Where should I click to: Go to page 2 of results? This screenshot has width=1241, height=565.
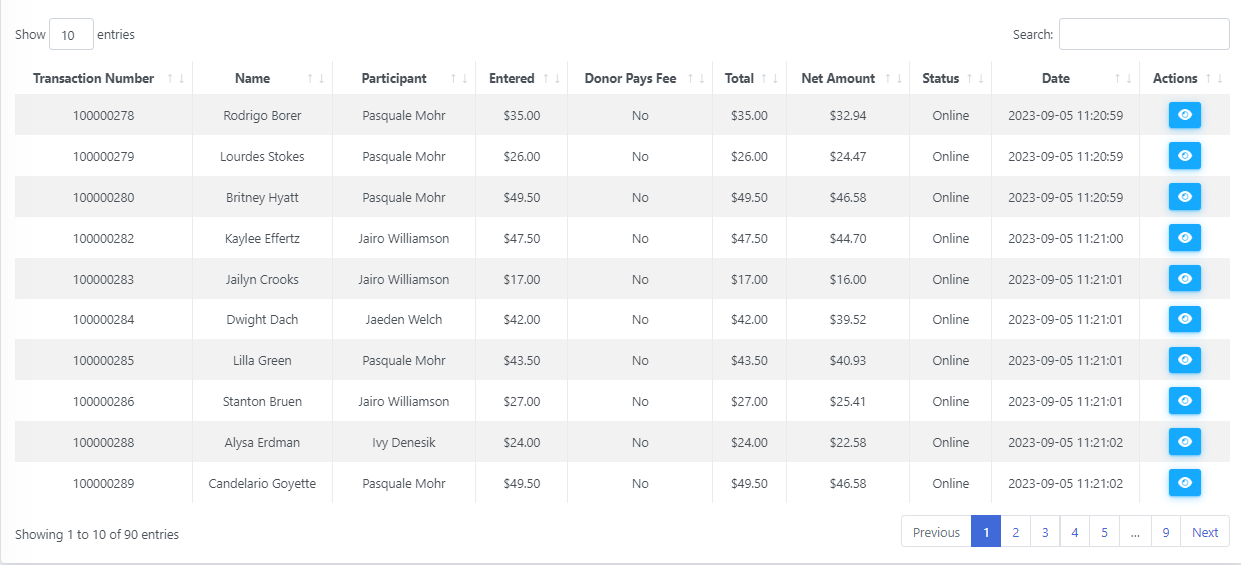tap(1015, 532)
